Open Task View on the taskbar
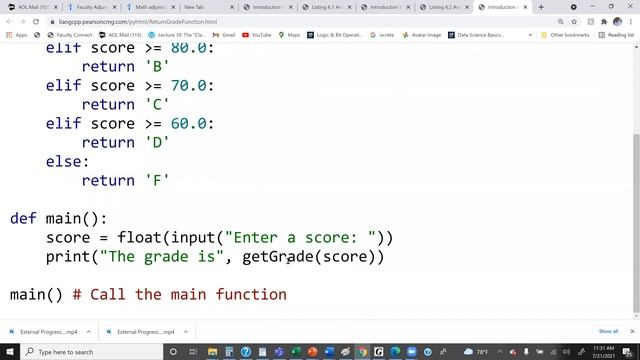 (193, 352)
